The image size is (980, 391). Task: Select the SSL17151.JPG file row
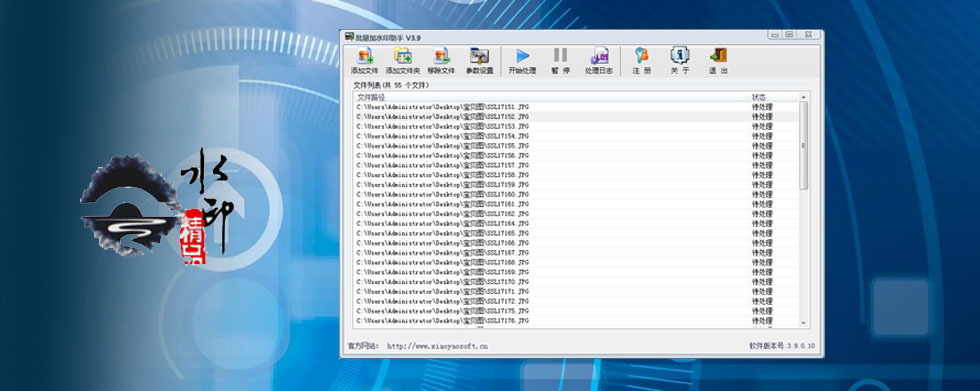pos(576,107)
